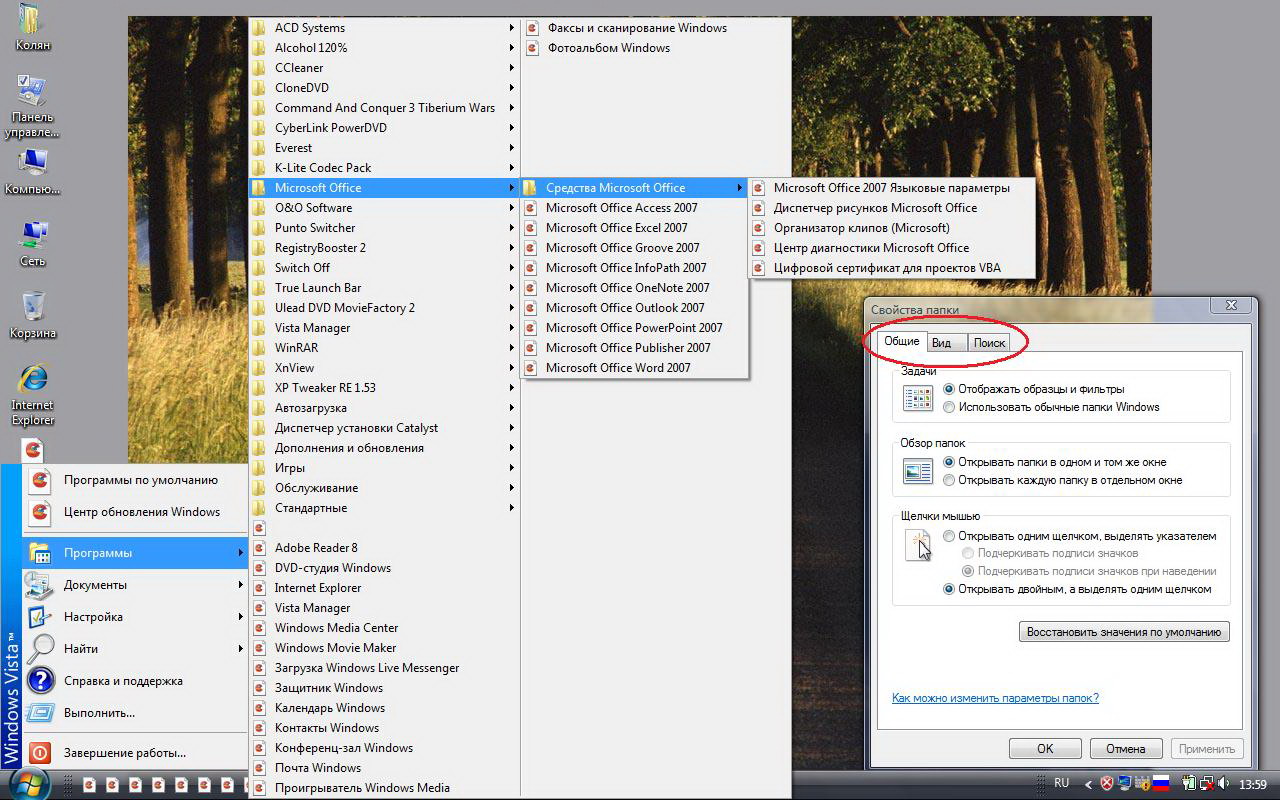Expand the CCleaner submenu arrow
Screen dimensions: 1280x800
(x=512, y=68)
